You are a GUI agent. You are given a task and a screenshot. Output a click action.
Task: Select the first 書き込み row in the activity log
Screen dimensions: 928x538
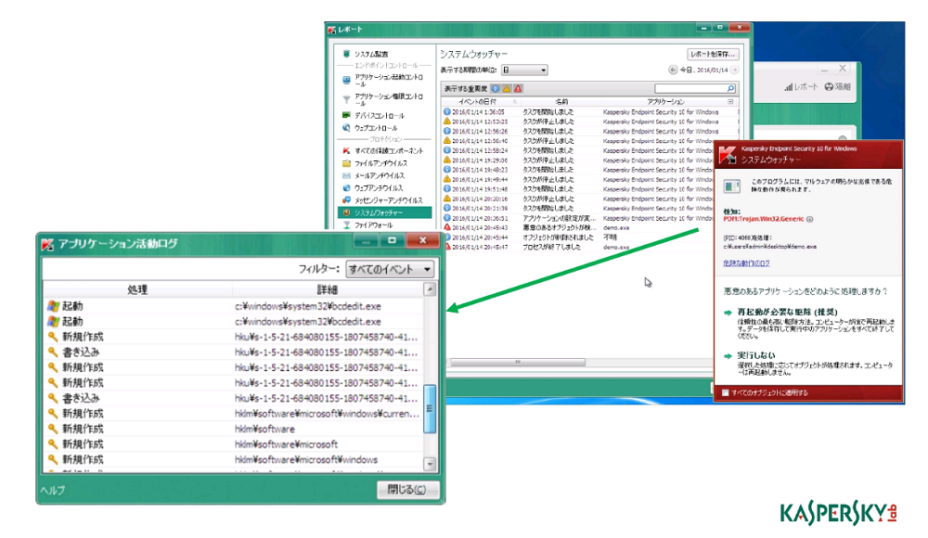tap(233, 352)
